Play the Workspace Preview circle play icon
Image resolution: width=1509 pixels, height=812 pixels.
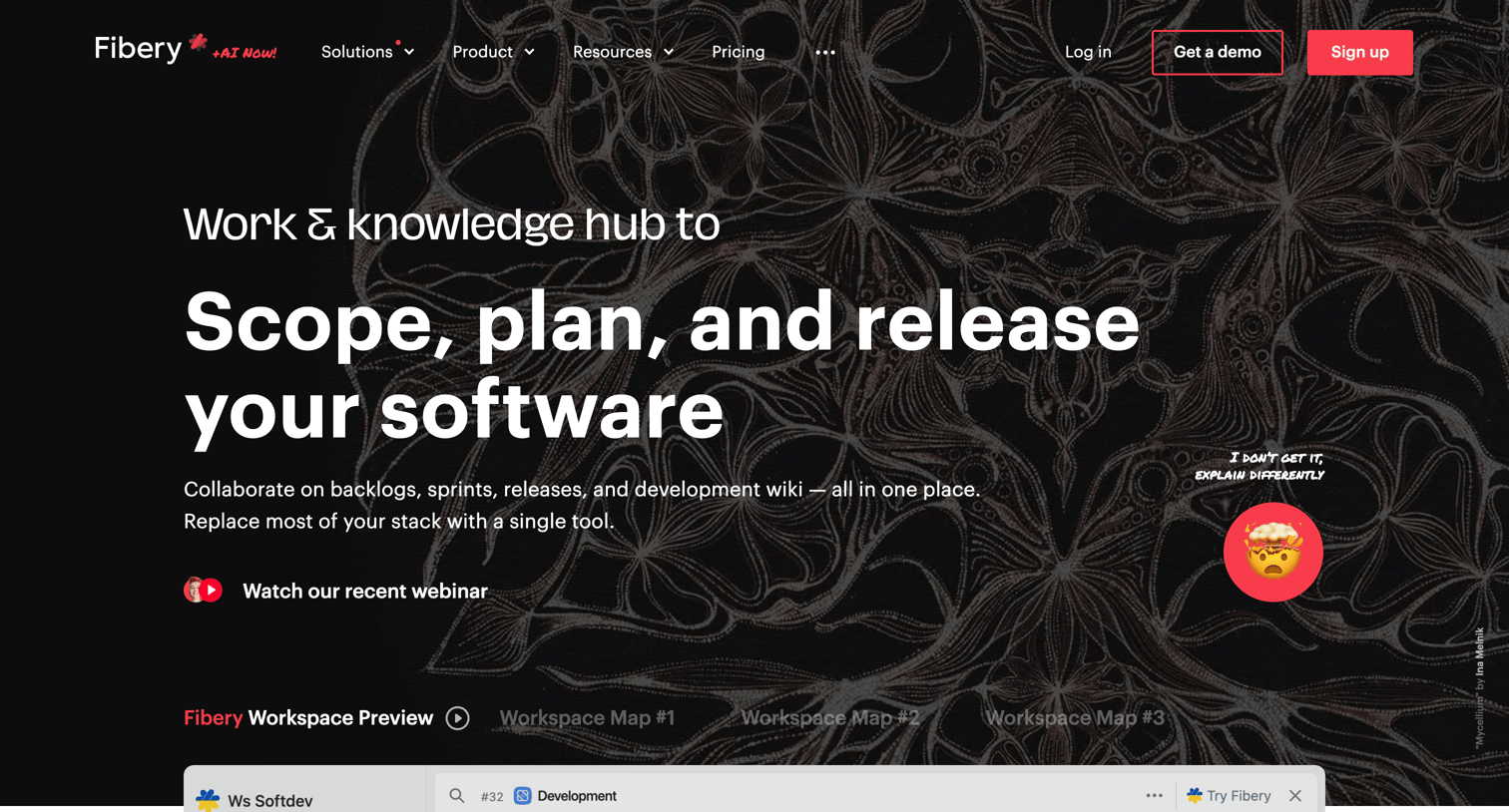tap(457, 718)
